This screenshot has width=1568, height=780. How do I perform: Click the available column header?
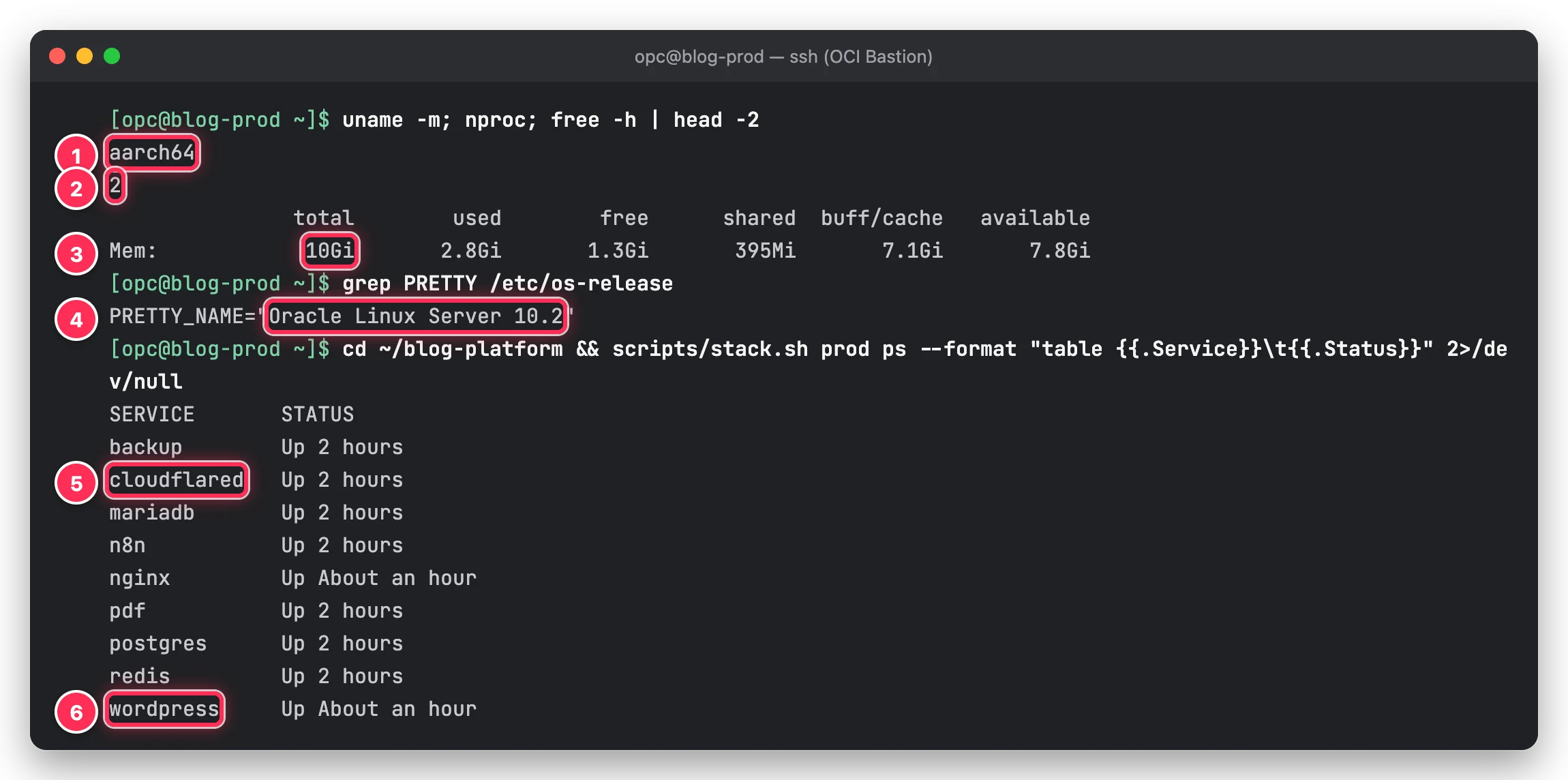tap(1035, 218)
